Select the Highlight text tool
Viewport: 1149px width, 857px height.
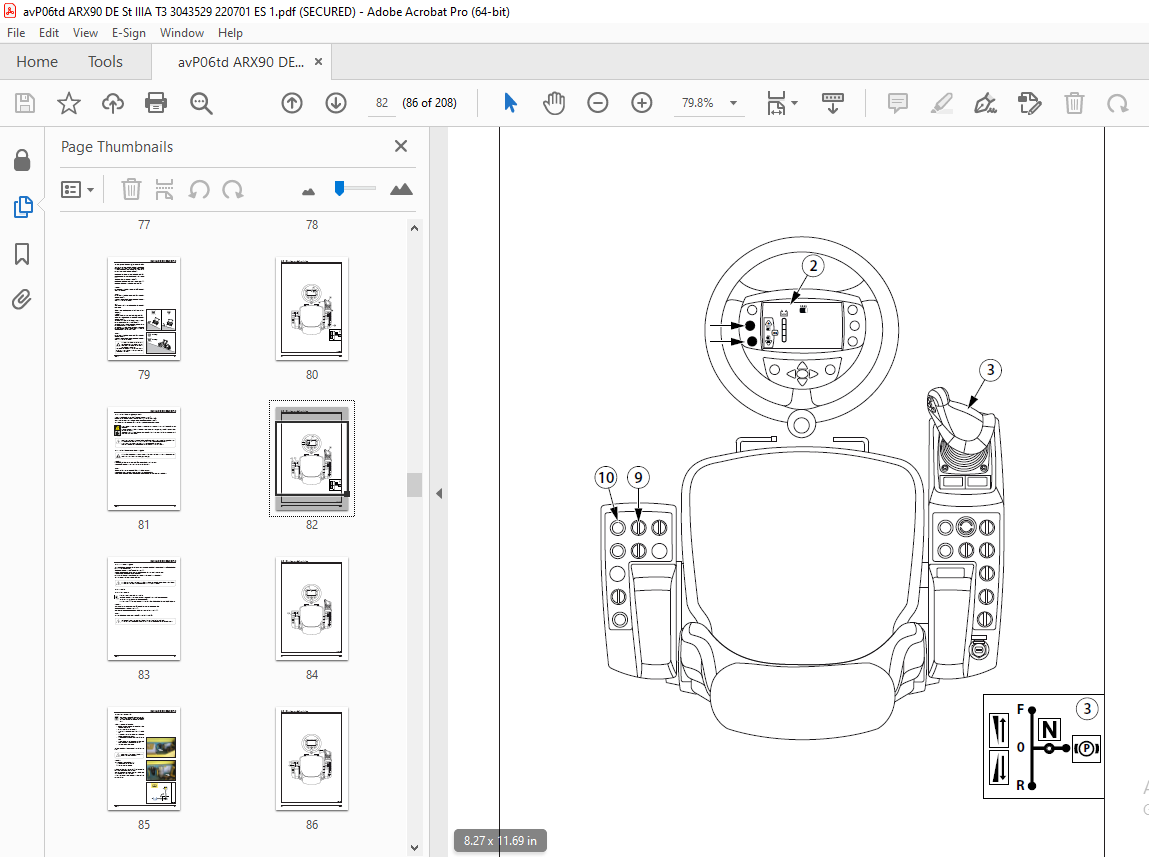tap(942, 103)
